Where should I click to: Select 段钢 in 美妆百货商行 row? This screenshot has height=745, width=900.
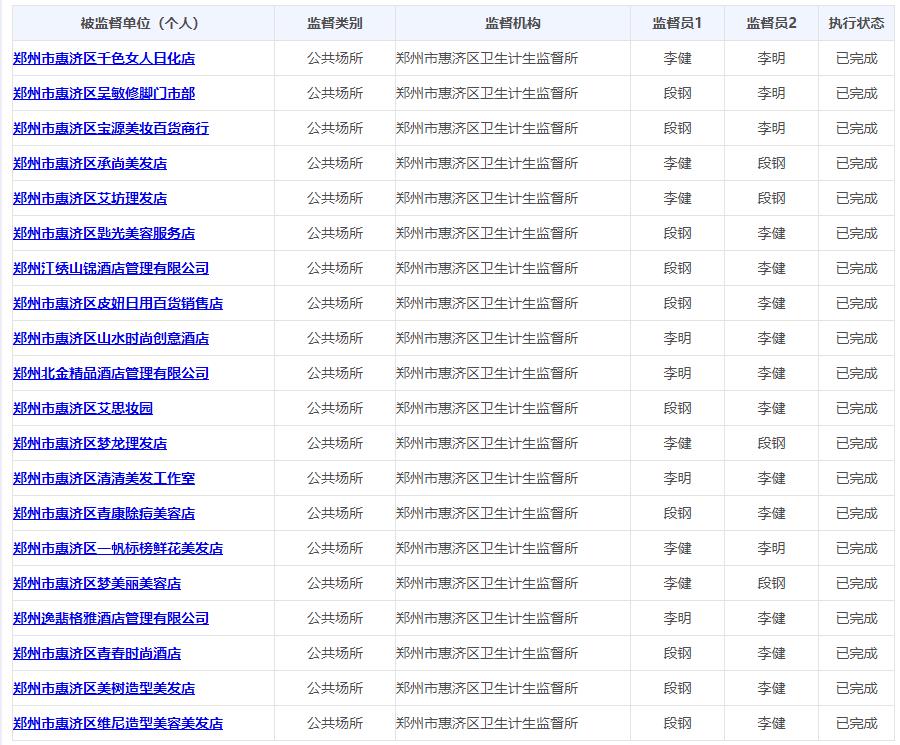pos(677,128)
